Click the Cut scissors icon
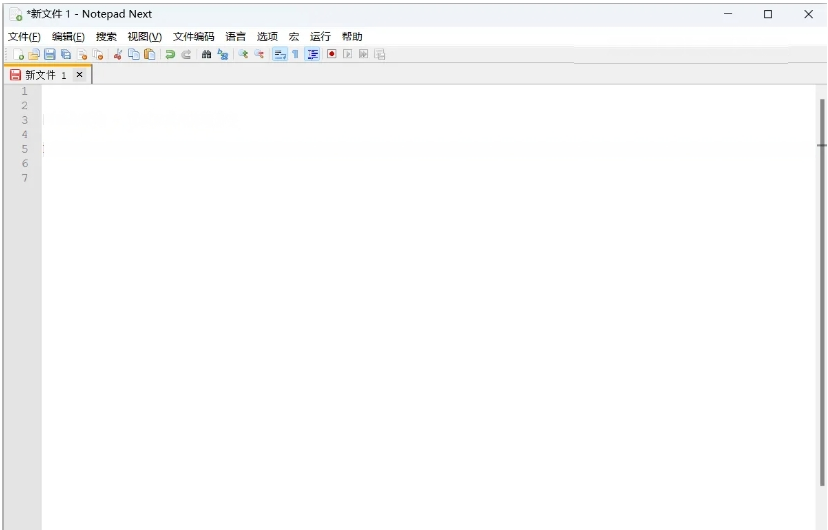This screenshot has height=530, width=828. tap(118, 54)
